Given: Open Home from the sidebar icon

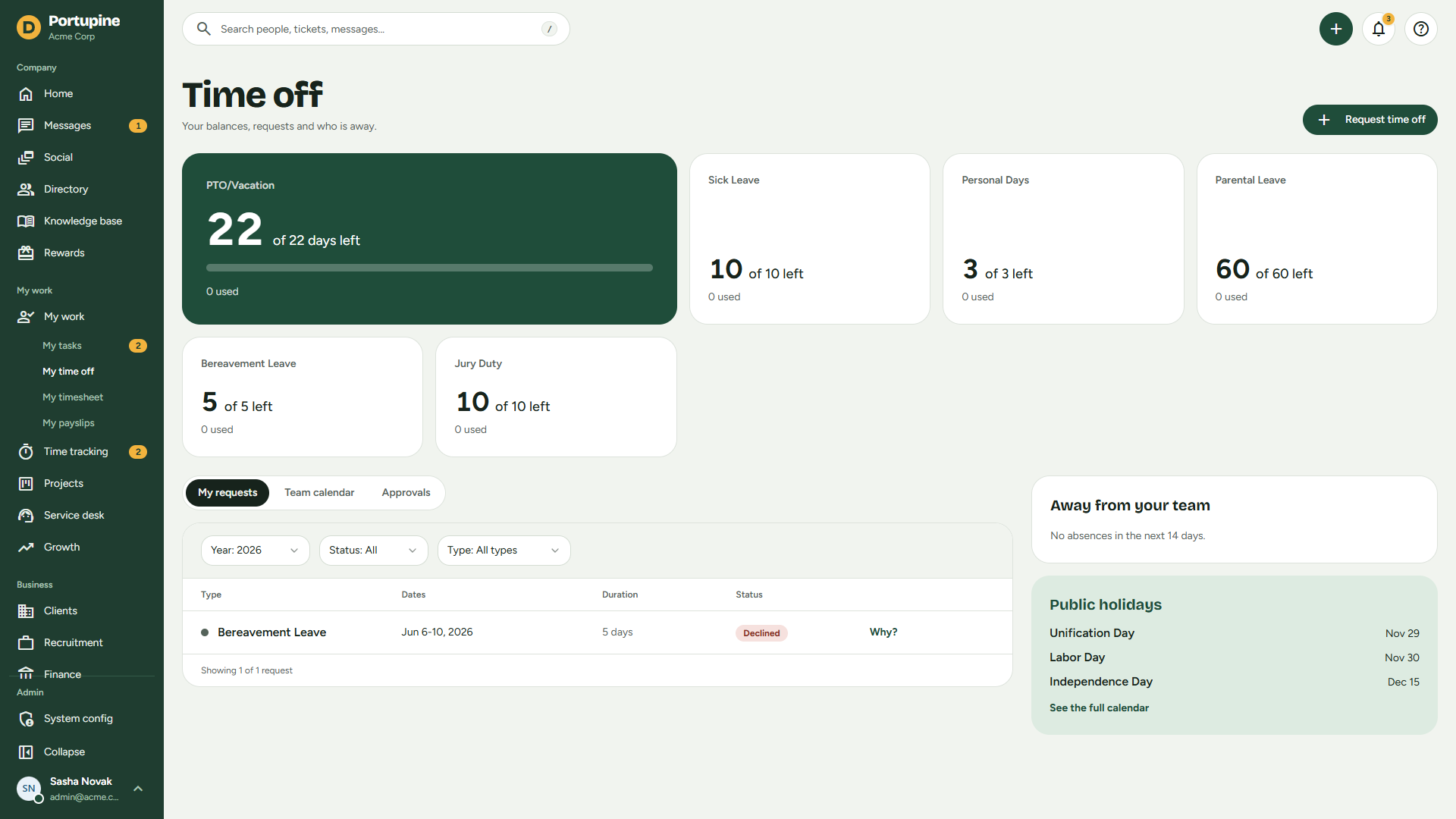Looking at the screenshot, I should (x=26, y=94).
